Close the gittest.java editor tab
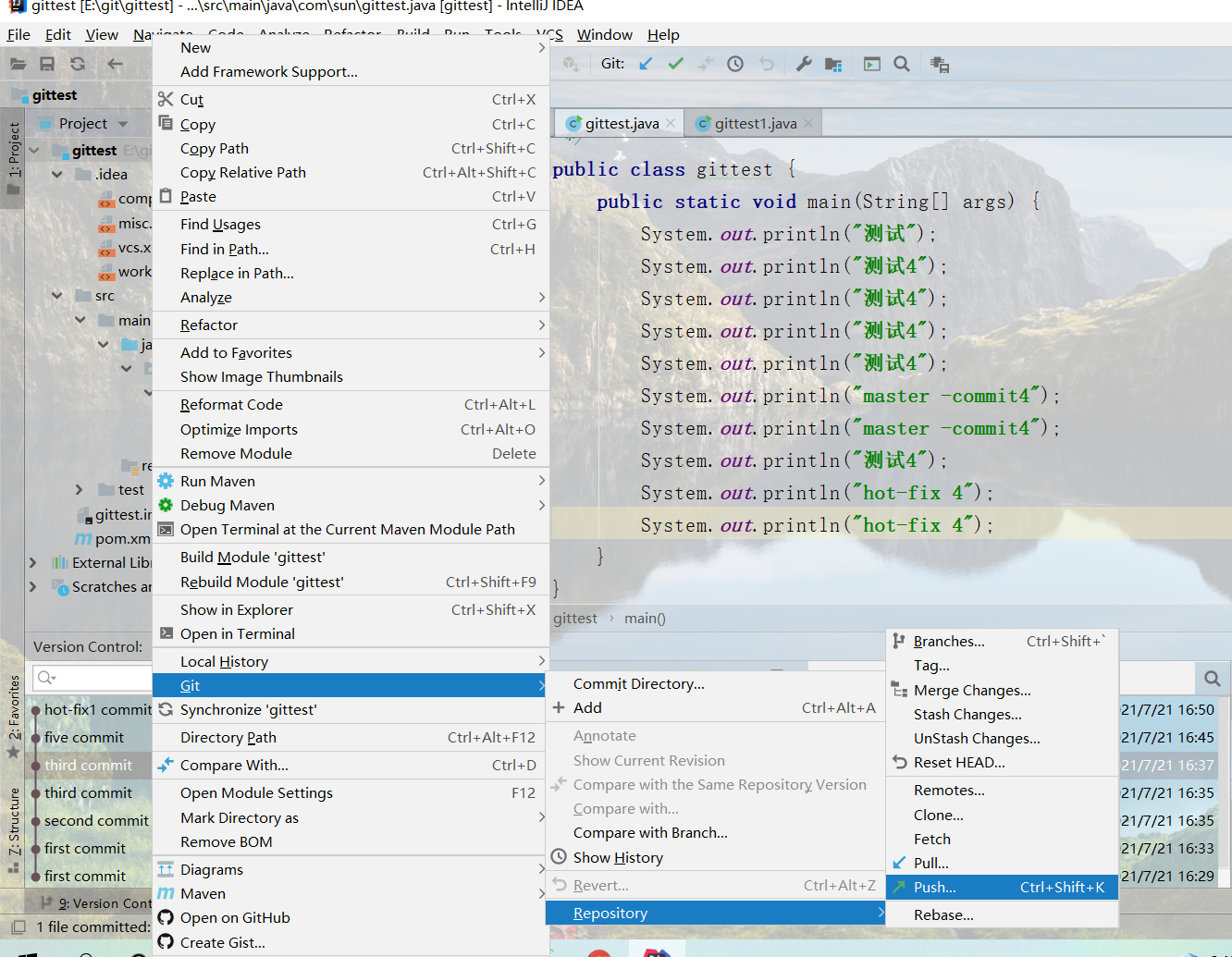The width and height of the screenshot is (1232, 957). [x=671, y=123]
